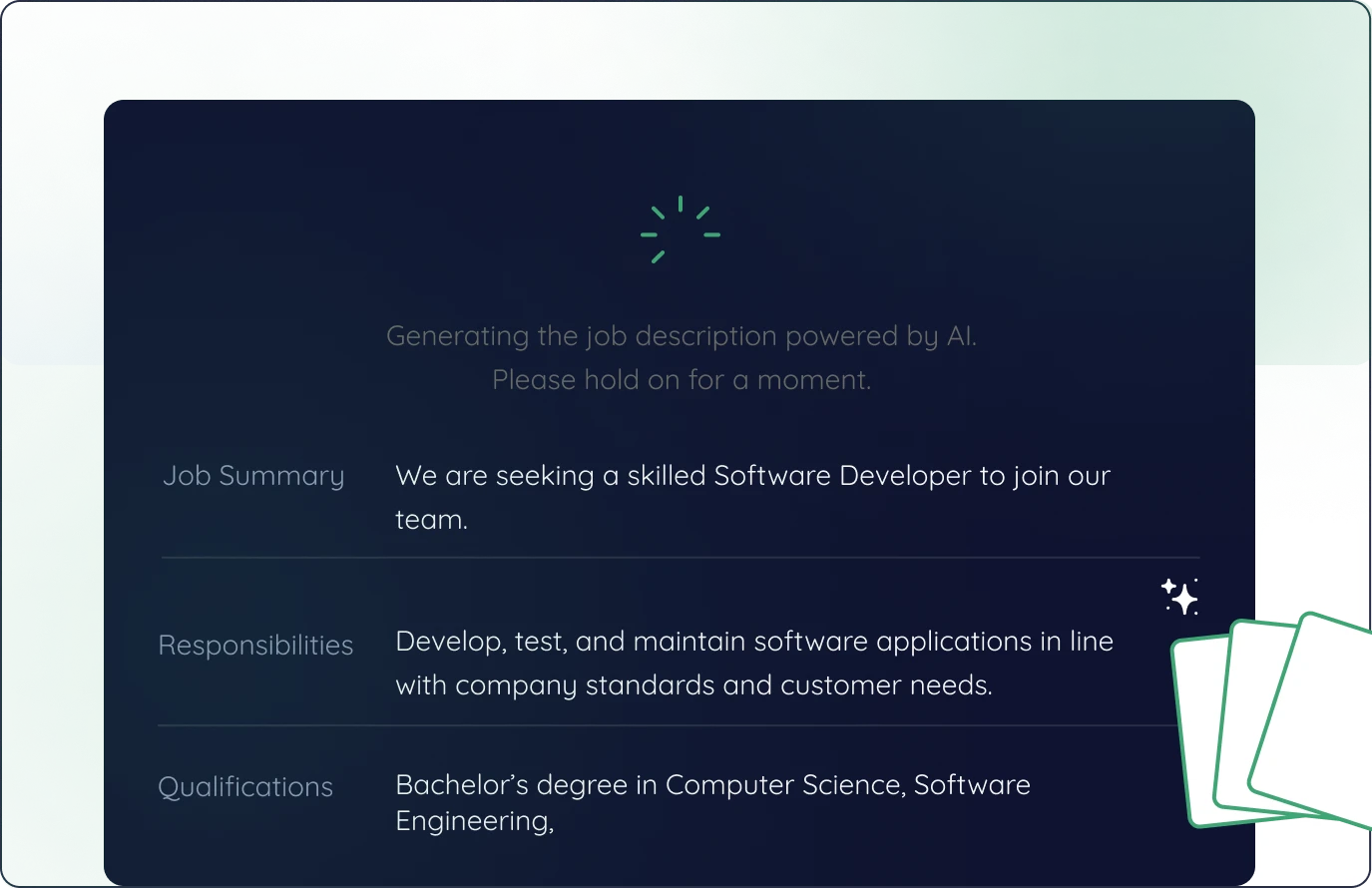Select the Qualifications section label

coord(245,787)
